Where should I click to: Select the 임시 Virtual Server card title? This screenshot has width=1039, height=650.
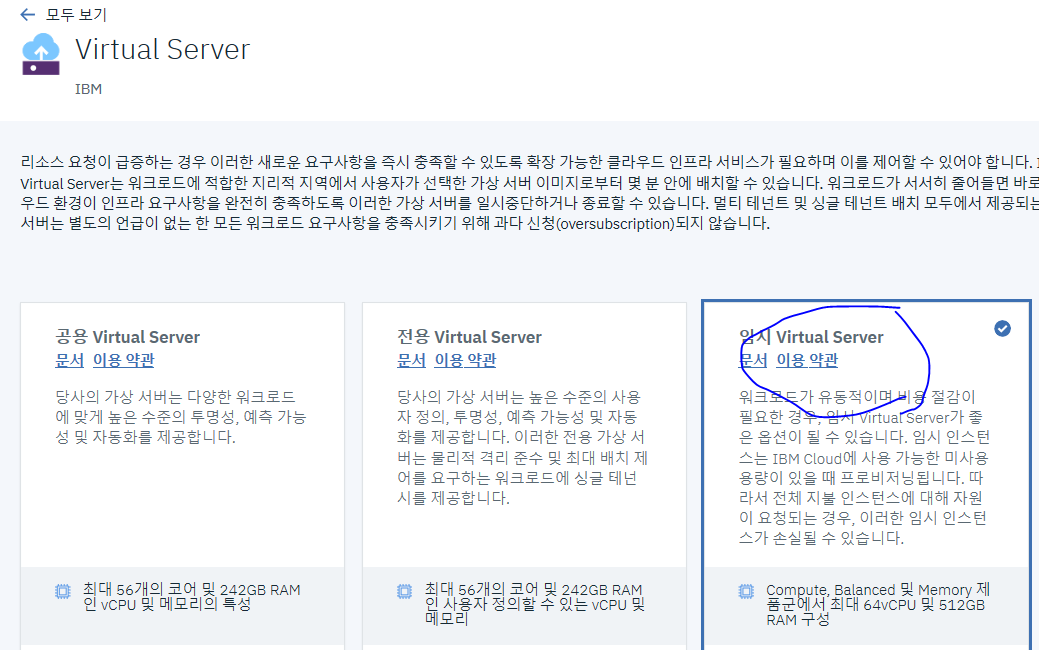[x=811, y=337]
